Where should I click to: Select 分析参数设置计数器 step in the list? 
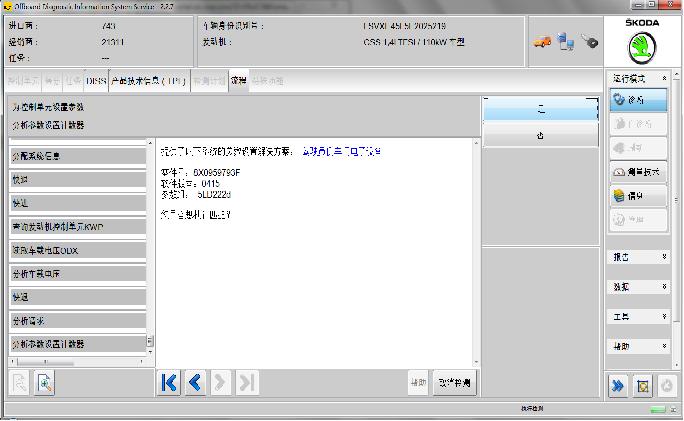78,344
